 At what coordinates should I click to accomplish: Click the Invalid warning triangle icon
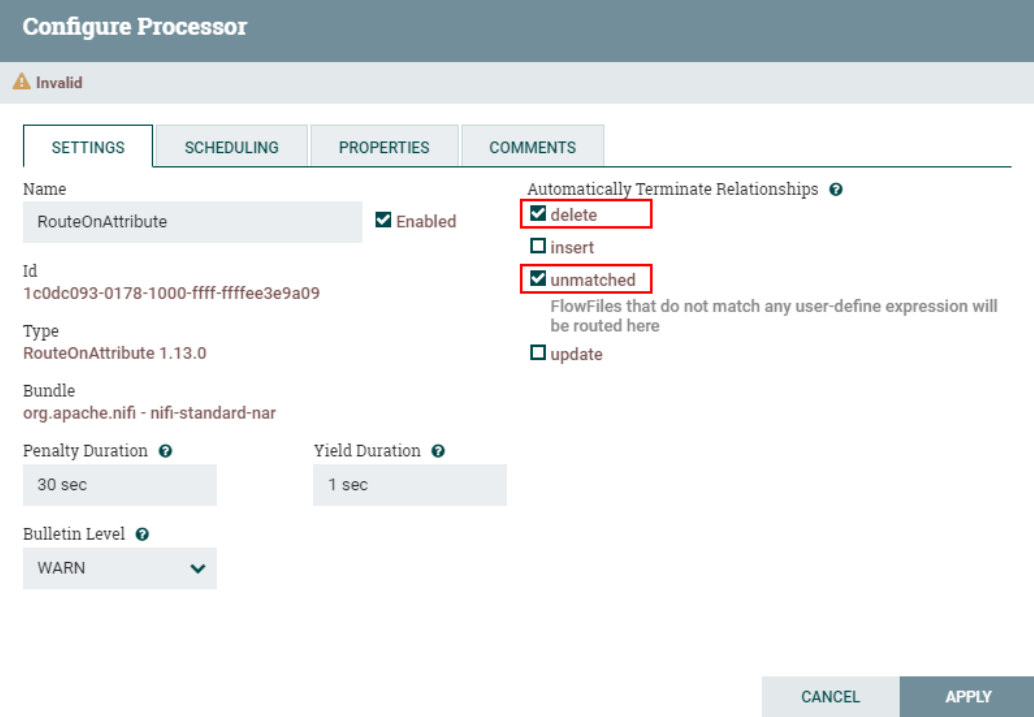pos(21,82)
